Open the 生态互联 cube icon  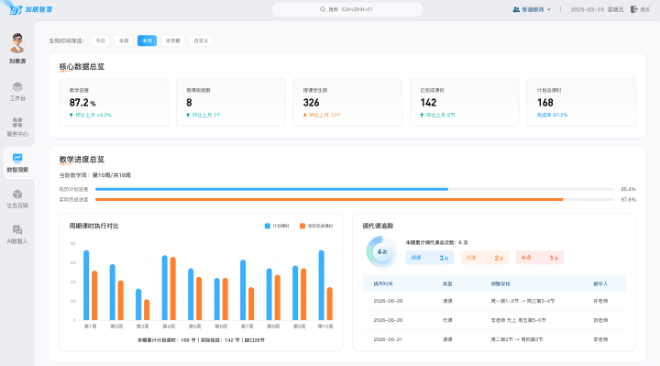17,194
